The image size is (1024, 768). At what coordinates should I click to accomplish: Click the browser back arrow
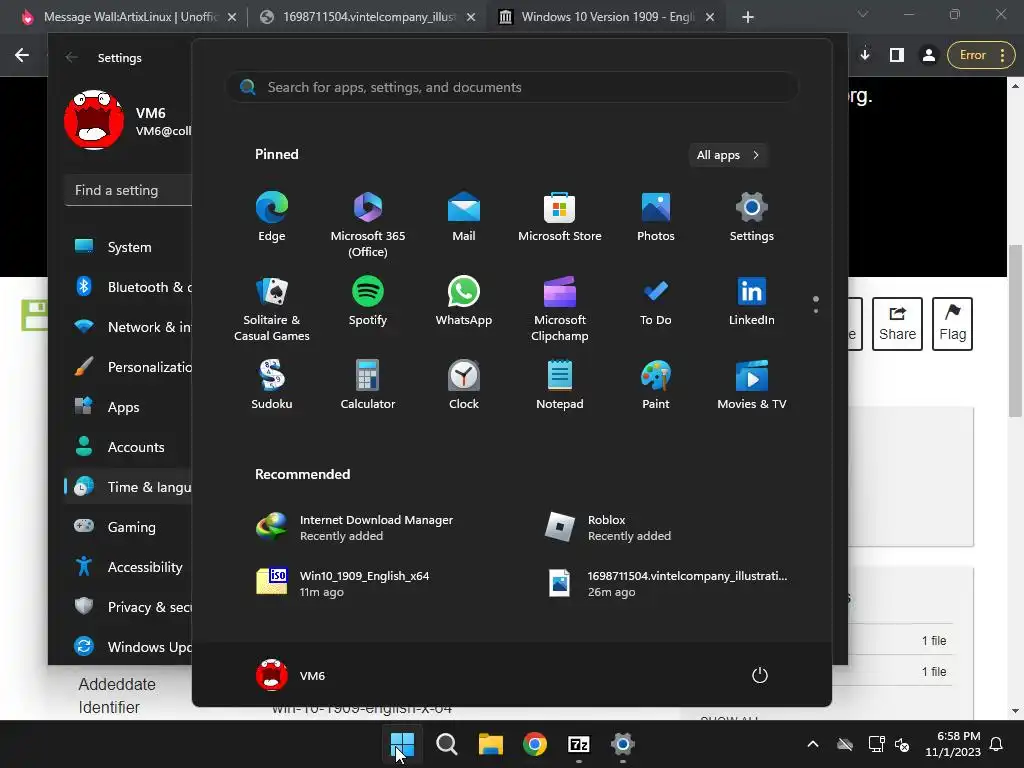[x=22, y=56]
